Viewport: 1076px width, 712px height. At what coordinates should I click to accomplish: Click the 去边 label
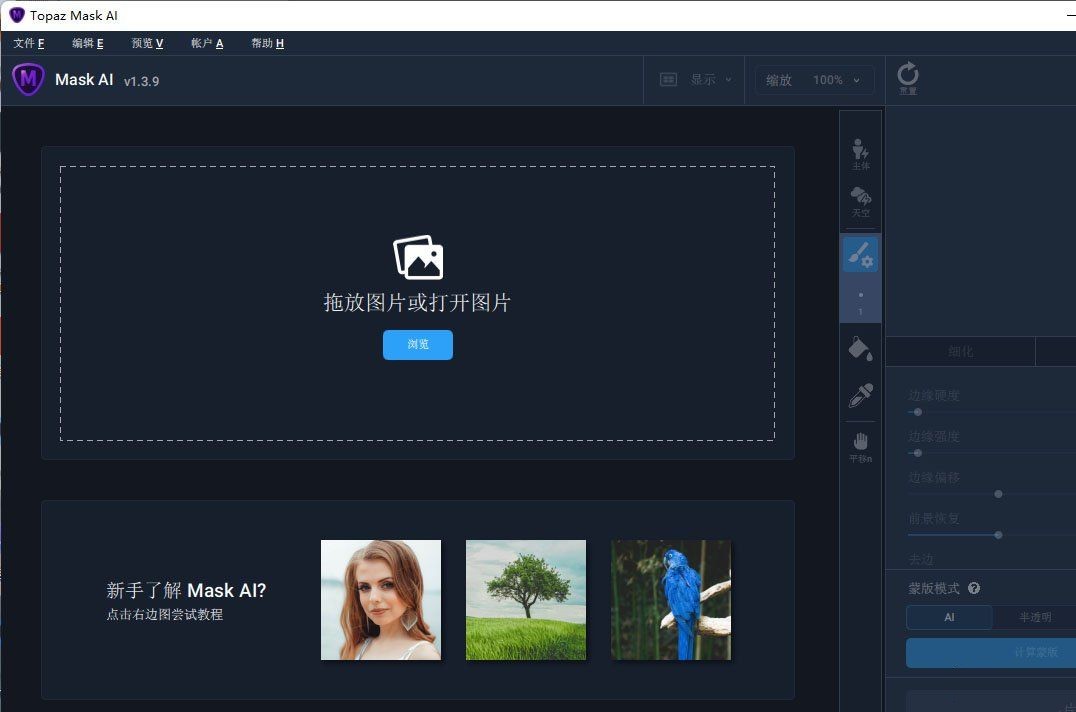(x=921, y=560)
